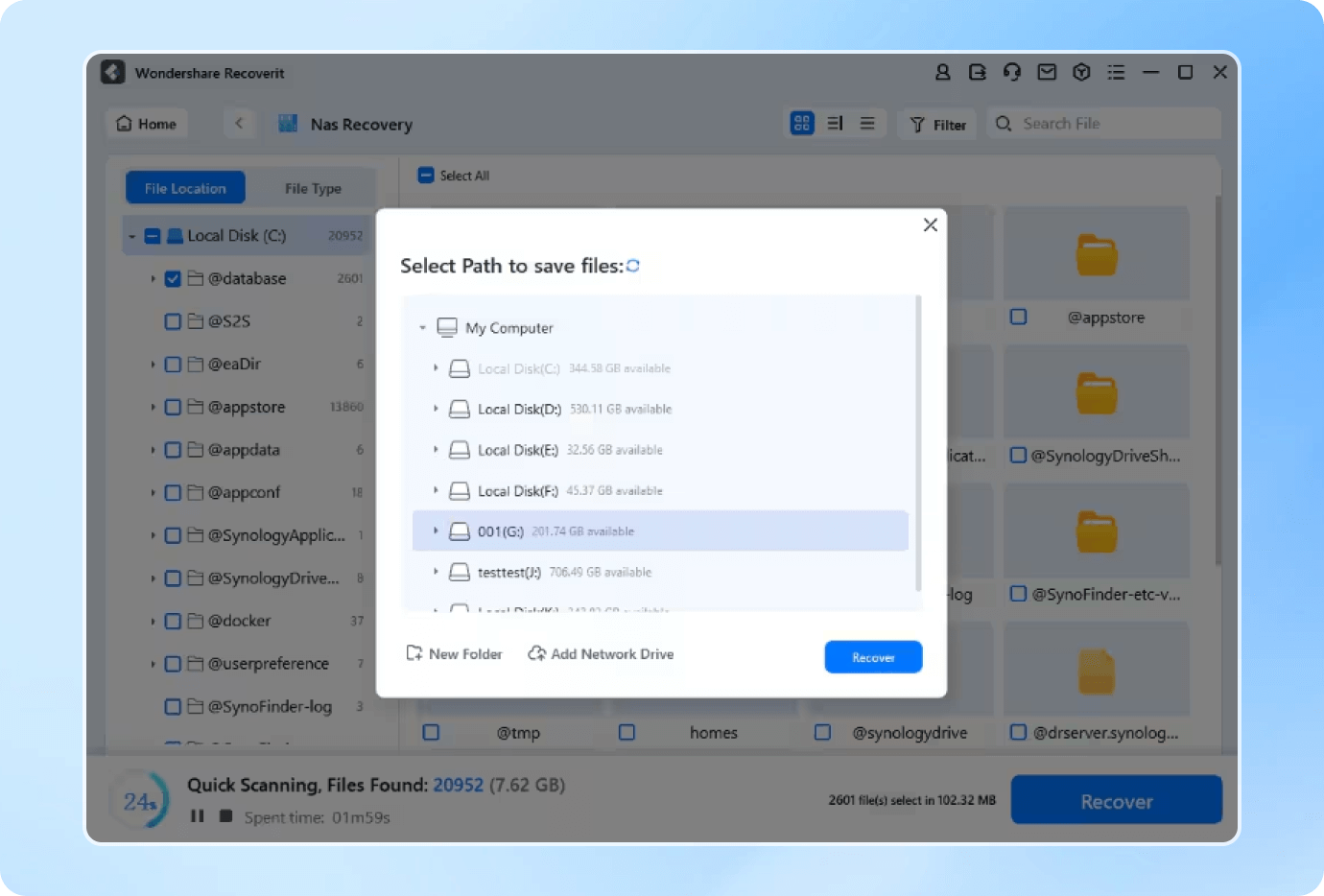Expand the @appconf tree node
This screenshot has width=1324, height=896.
153,492
